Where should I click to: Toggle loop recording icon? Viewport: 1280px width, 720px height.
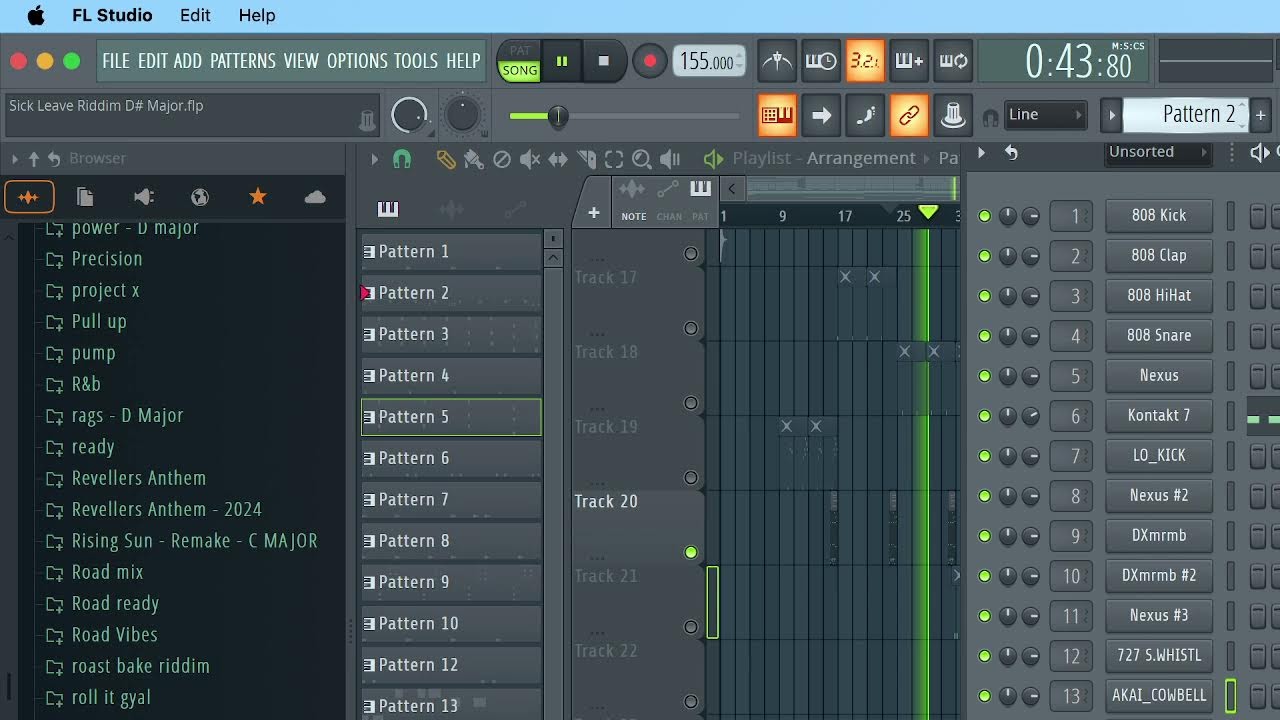953,61
